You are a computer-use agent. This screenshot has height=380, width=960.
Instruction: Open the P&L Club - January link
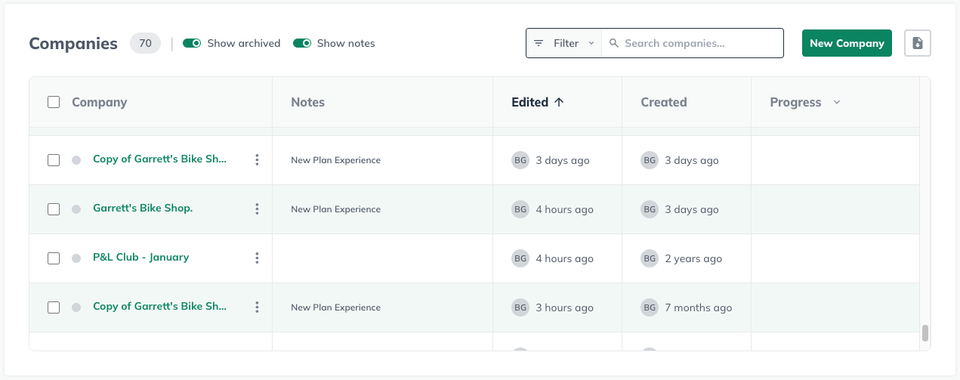(141, 257)
